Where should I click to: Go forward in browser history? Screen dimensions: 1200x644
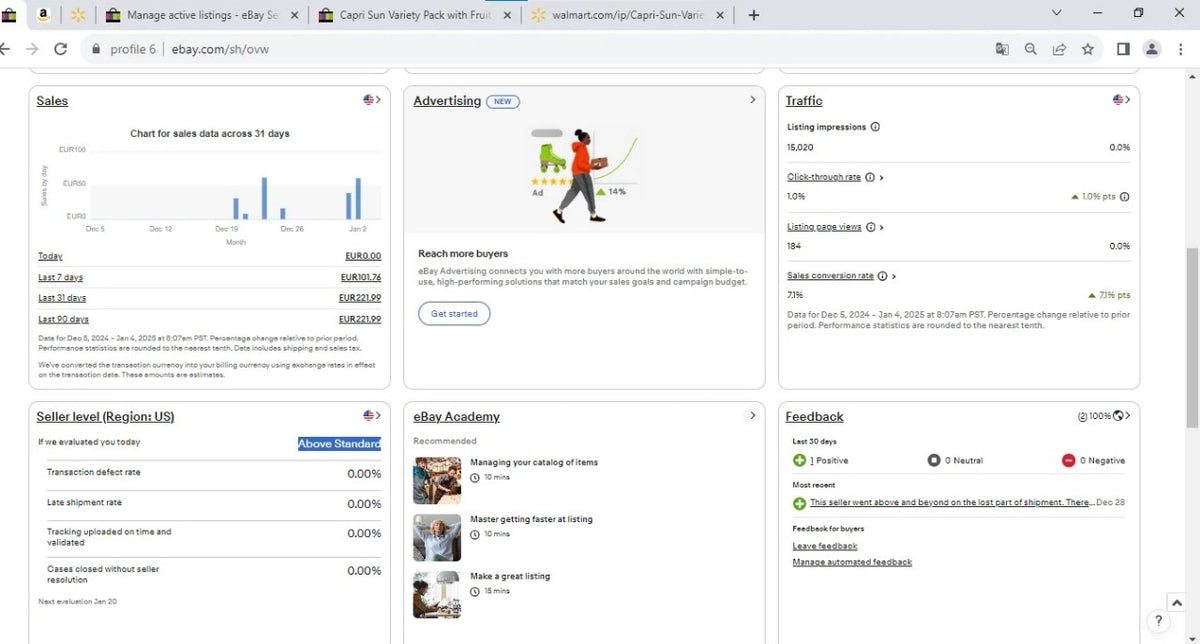pos(32,49)
